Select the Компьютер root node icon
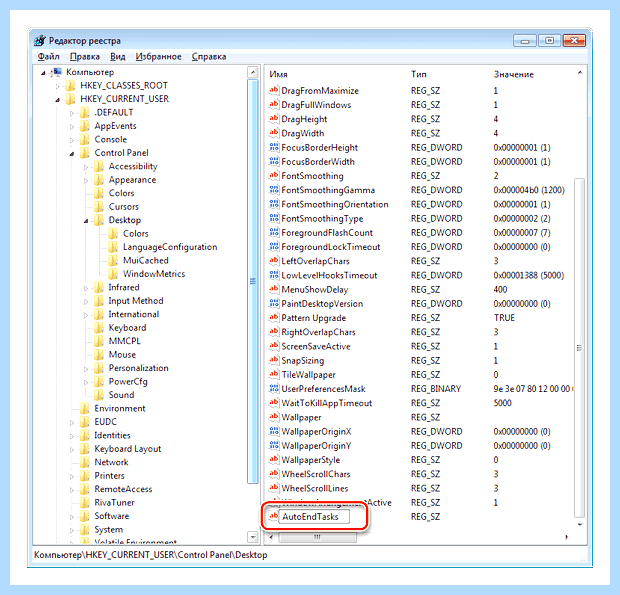The image size is (620, 595). click(x=57, y=72)
